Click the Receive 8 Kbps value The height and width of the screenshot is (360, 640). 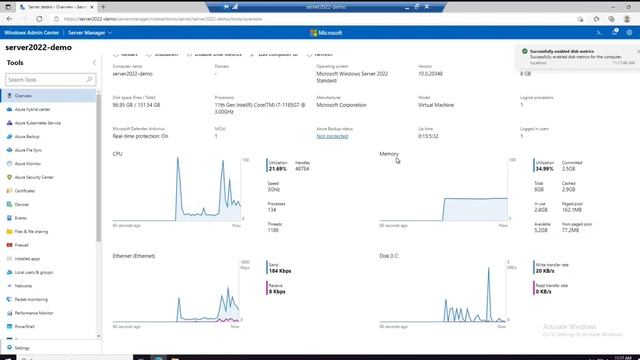[x=277, y=291]
